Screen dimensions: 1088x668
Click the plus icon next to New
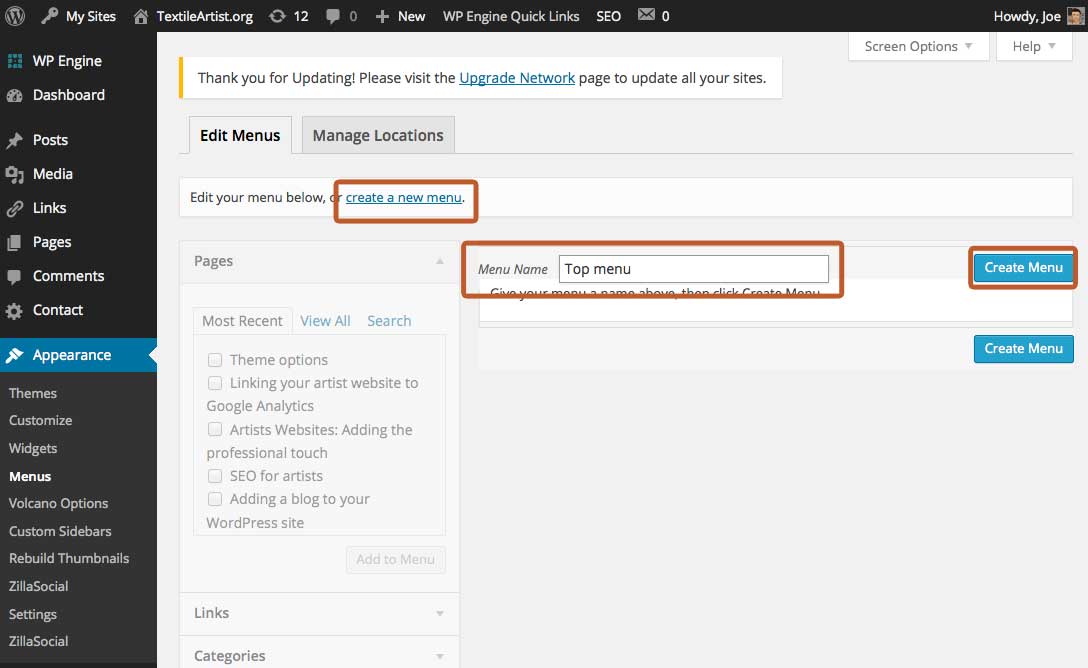click(x=382, y=16)
